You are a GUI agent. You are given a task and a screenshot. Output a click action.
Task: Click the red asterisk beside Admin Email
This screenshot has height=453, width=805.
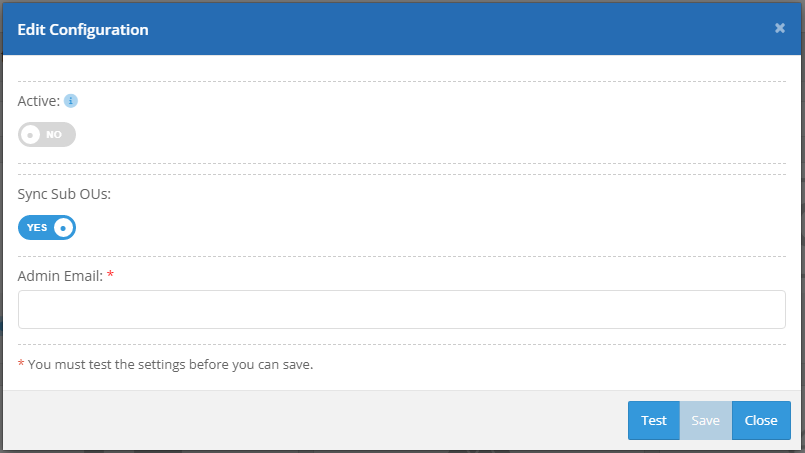click(x=110, y=275)
